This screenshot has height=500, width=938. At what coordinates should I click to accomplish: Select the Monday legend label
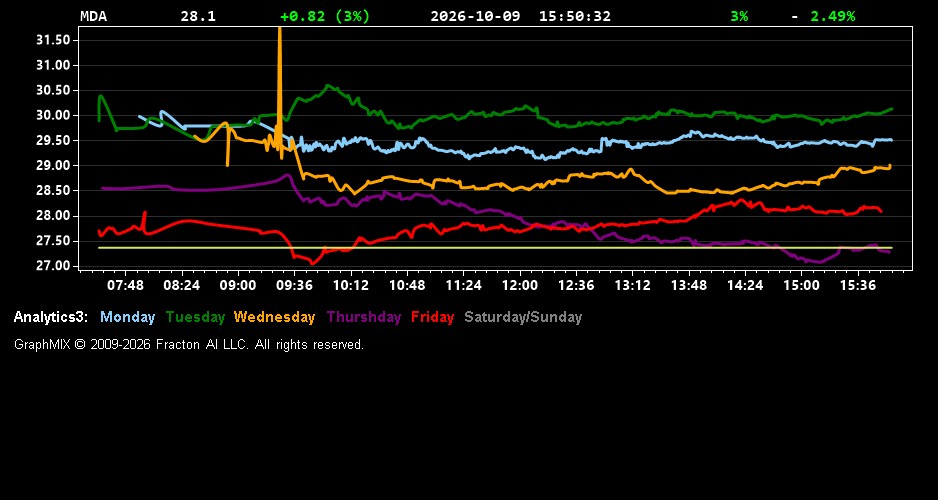coord(127,317)
